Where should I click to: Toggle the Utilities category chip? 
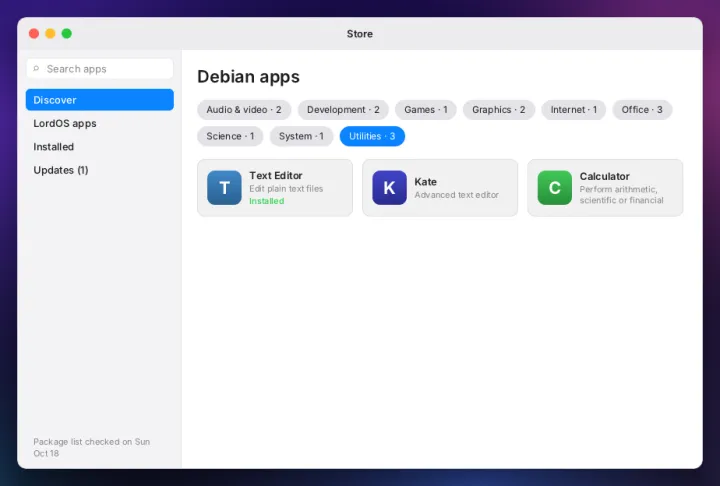372,136
